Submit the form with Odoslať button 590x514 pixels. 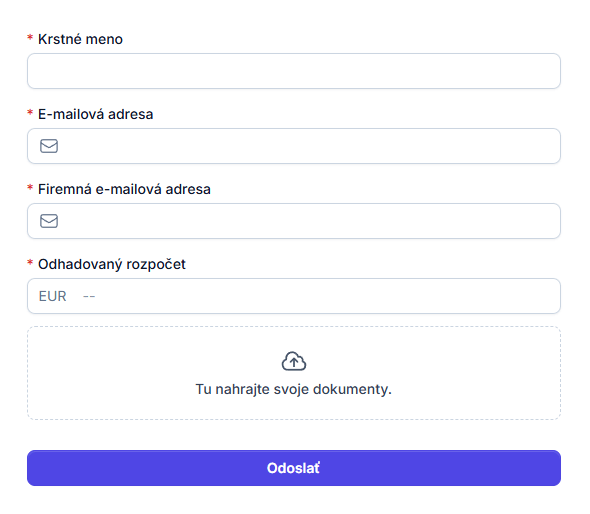294,468
